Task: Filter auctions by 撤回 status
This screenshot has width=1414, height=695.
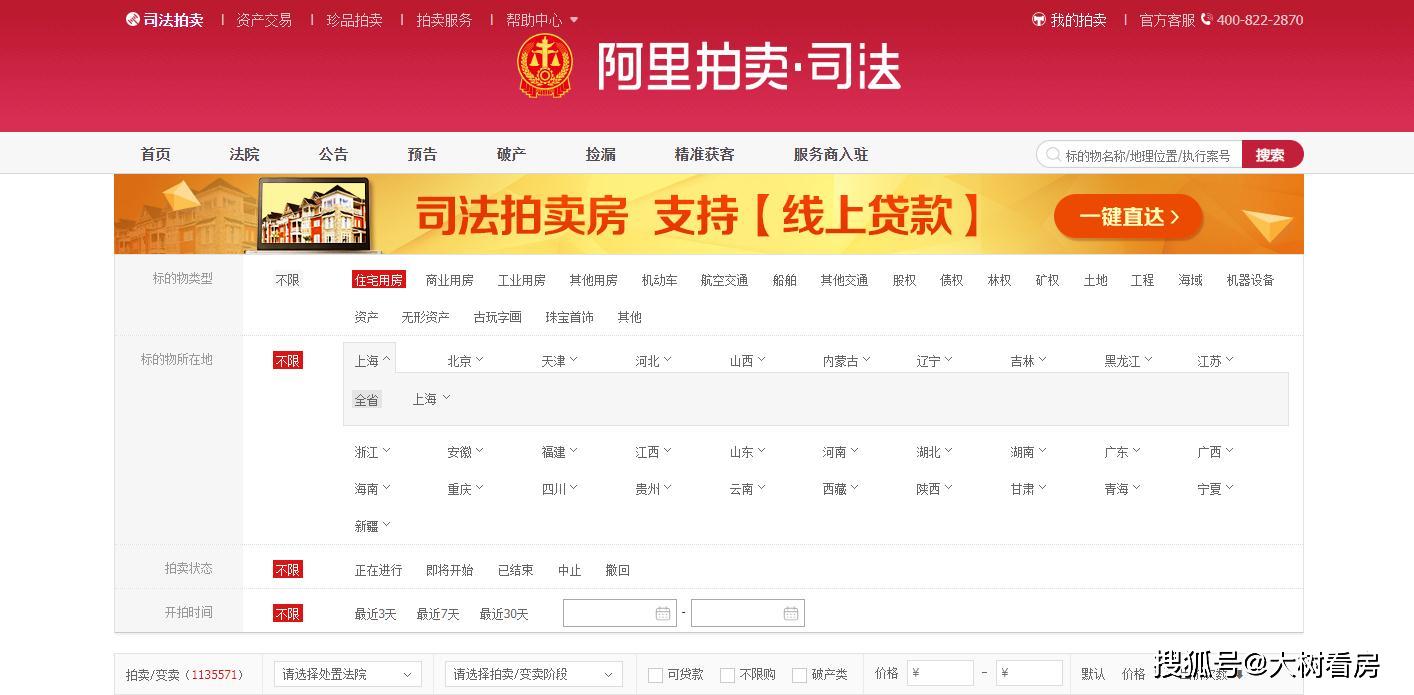Action: [x=617, y=570]
